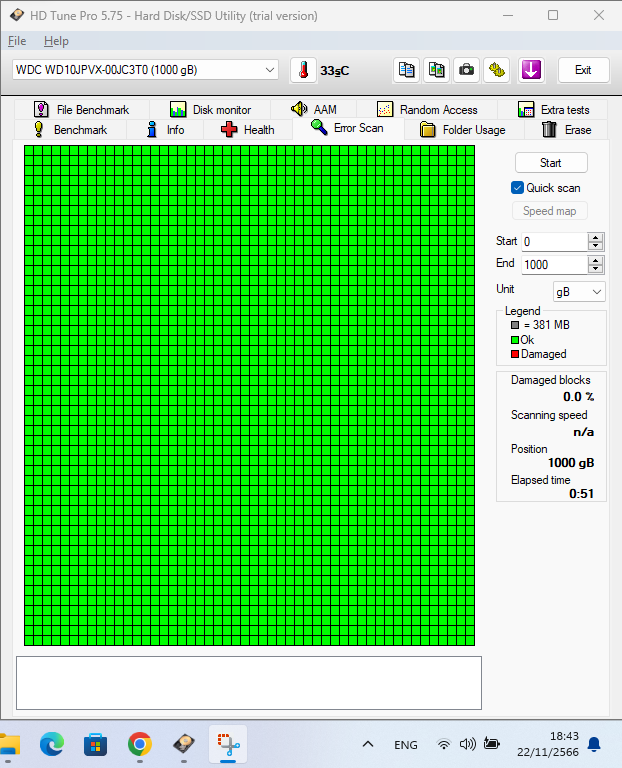
Task: Click the red Damaged legend swatch
Action: point(515,354)
